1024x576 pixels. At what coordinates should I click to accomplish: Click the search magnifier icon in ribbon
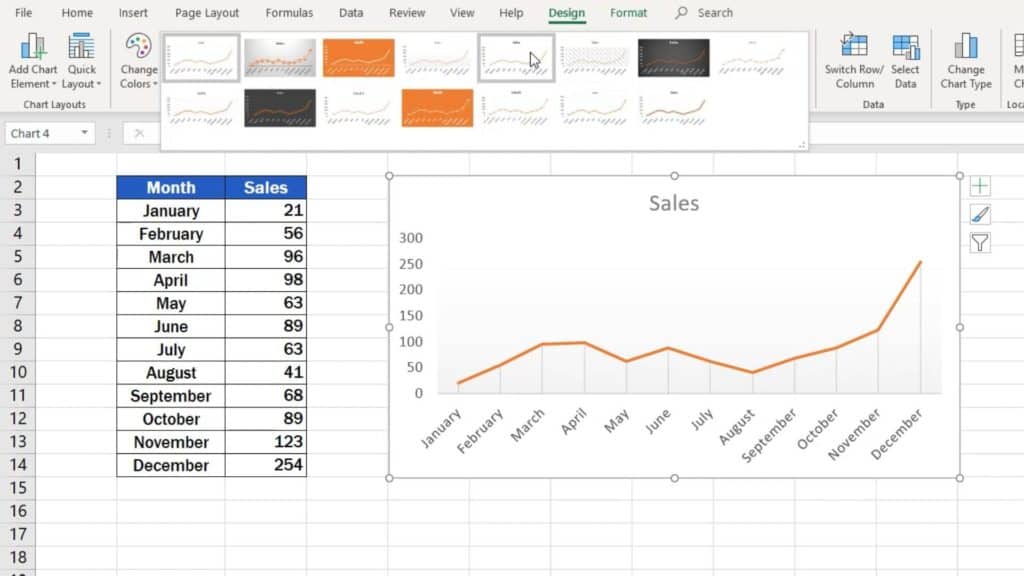[x=681, y=12]
